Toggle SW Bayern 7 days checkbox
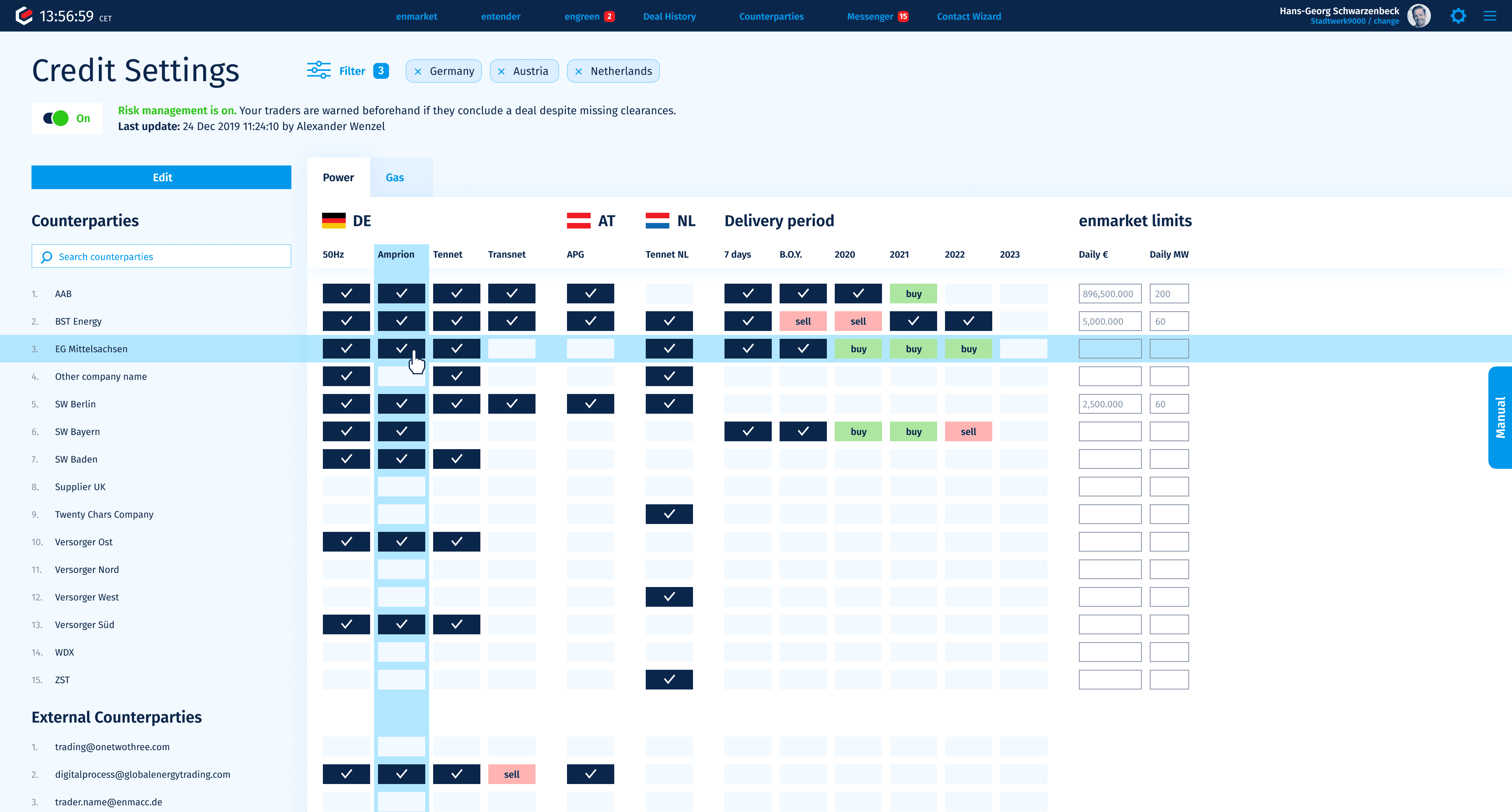This screenshot has height=812, width=1512. (748, 431)
